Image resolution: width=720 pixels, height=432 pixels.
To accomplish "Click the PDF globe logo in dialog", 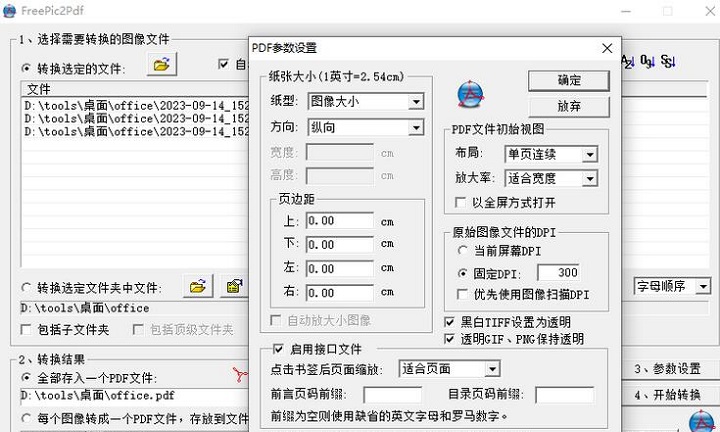I will click(471, 95).
